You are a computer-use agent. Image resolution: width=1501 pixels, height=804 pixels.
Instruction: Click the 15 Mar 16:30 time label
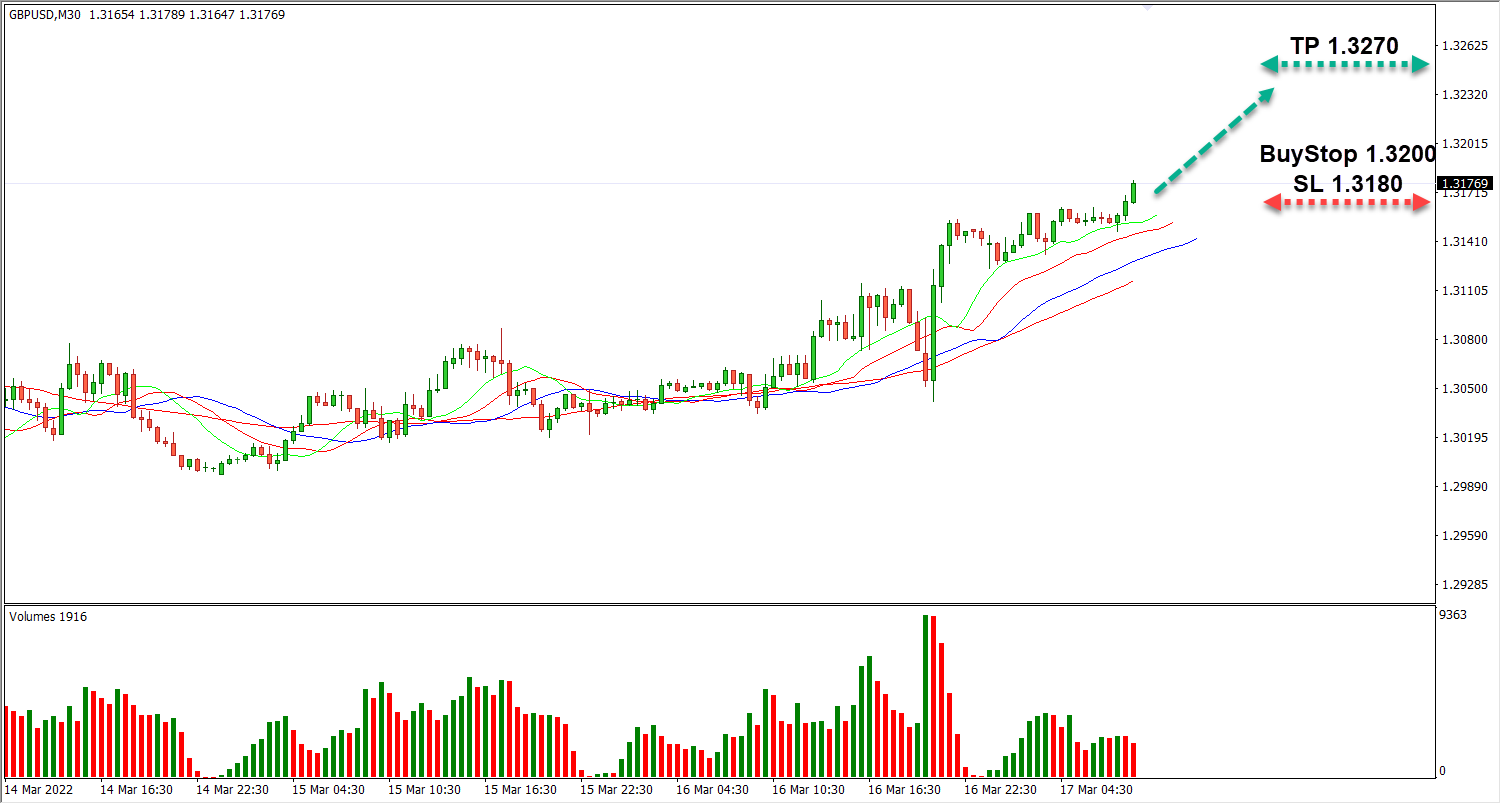[x=520, y=790]
